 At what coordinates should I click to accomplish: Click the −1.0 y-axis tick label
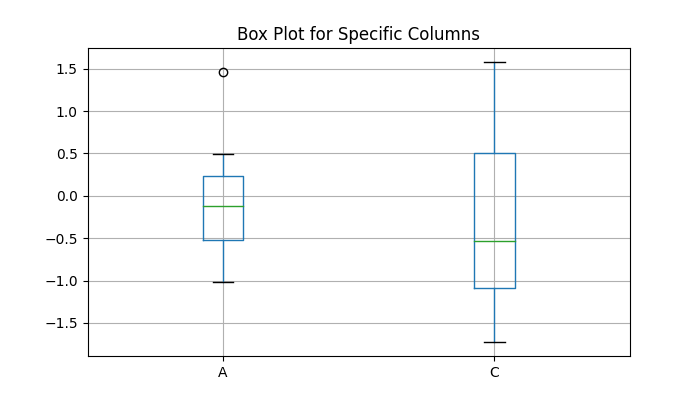[64, 281]
